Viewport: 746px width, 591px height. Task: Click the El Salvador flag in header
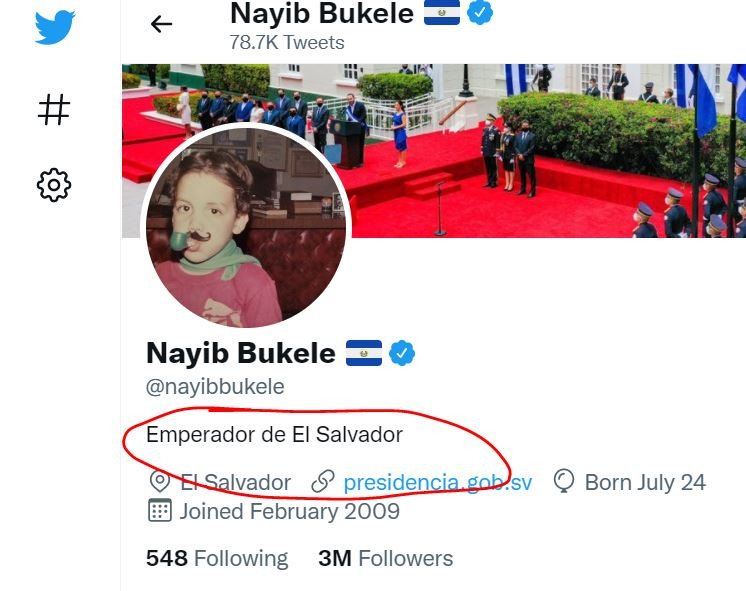point(442,12)
